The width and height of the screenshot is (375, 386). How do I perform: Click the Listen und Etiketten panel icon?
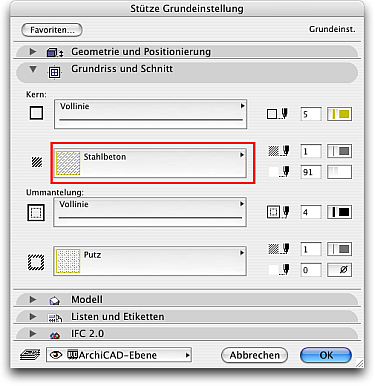55,318
